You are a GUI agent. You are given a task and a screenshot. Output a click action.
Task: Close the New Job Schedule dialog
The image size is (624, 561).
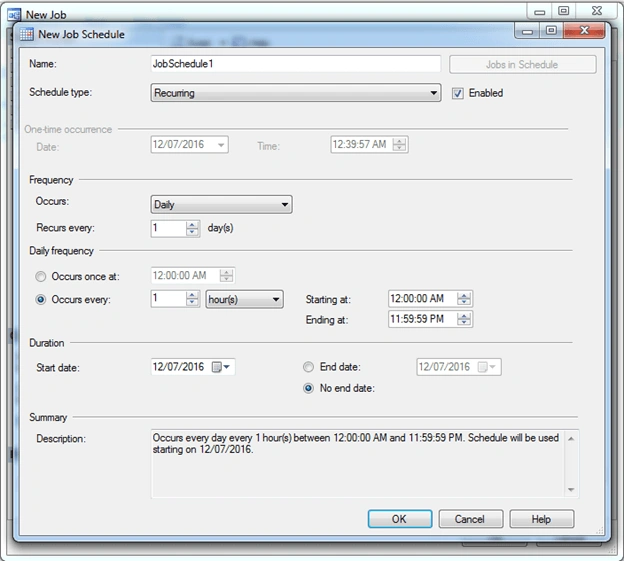(584, 31)
